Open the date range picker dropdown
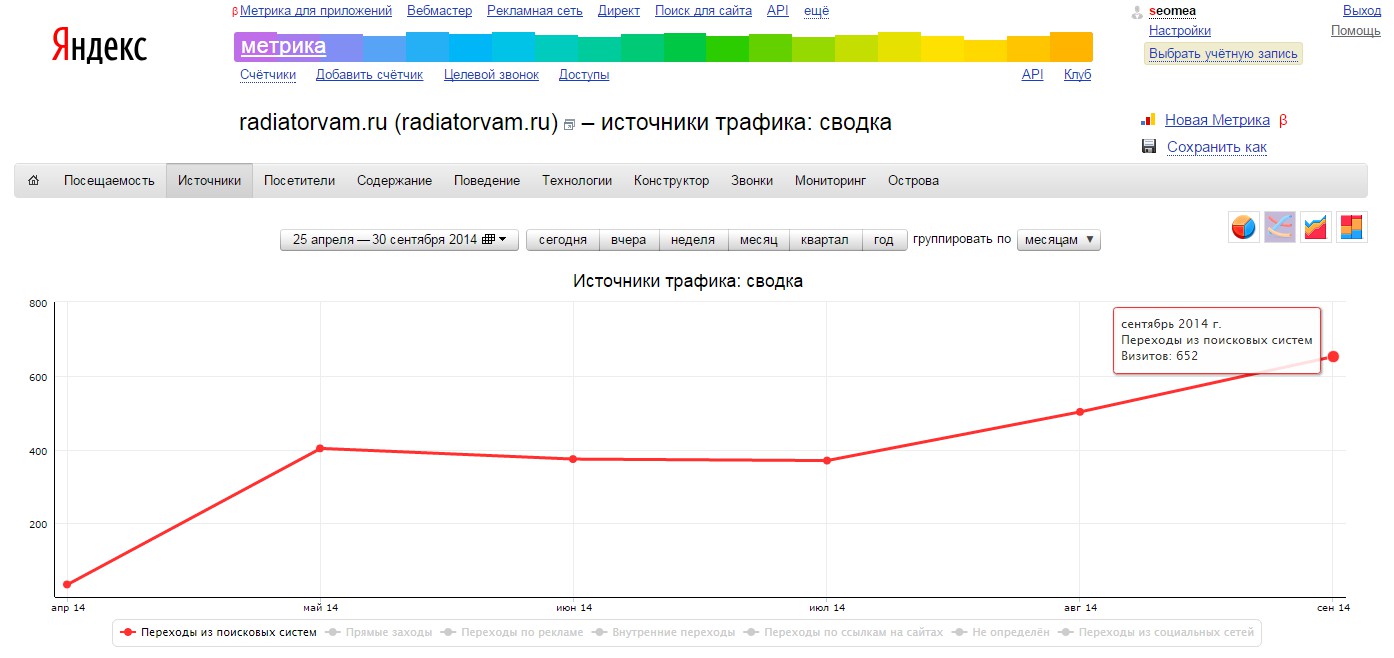This screenshot has height=658, width=1394. pyautogui.click(x=399, y=240)
